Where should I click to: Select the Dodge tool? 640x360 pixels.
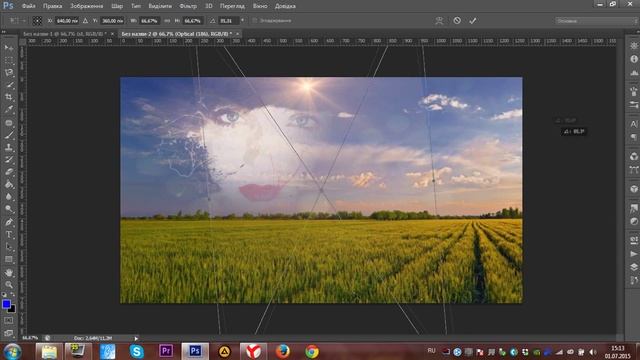click(x=9, y=209)
